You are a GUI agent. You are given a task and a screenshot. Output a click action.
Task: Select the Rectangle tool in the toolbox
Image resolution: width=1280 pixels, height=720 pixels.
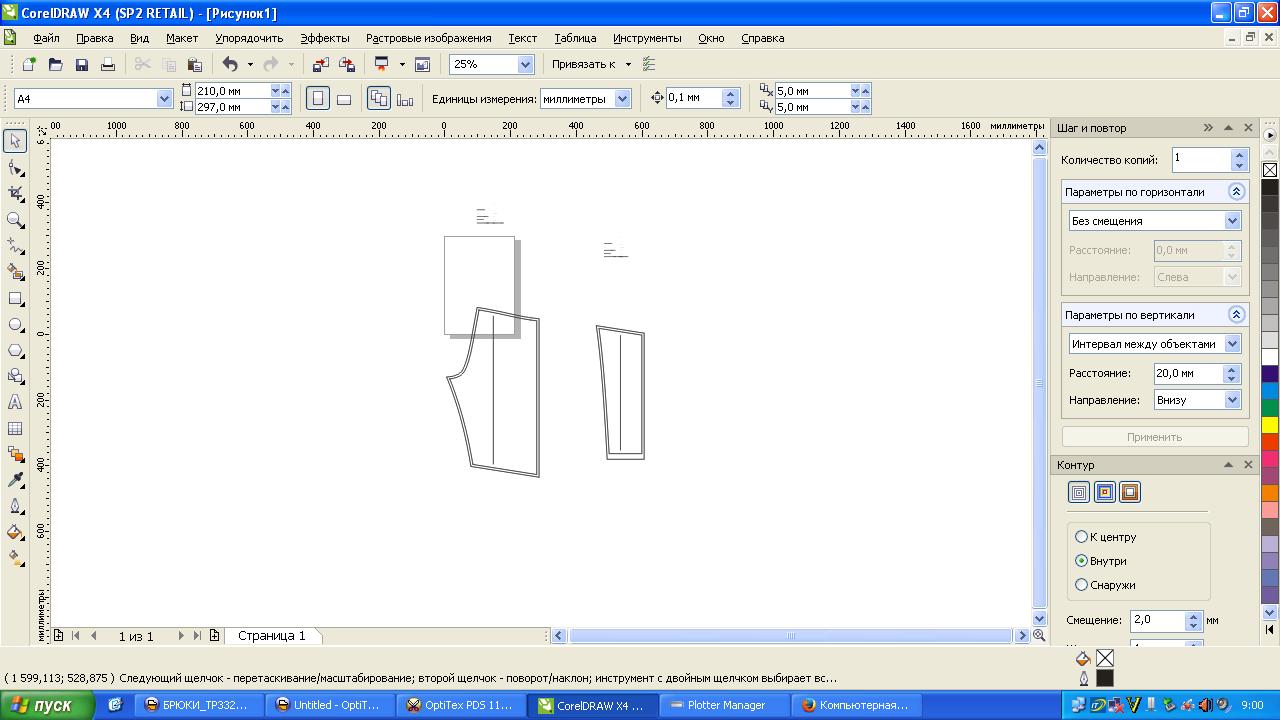pos(15,298)
